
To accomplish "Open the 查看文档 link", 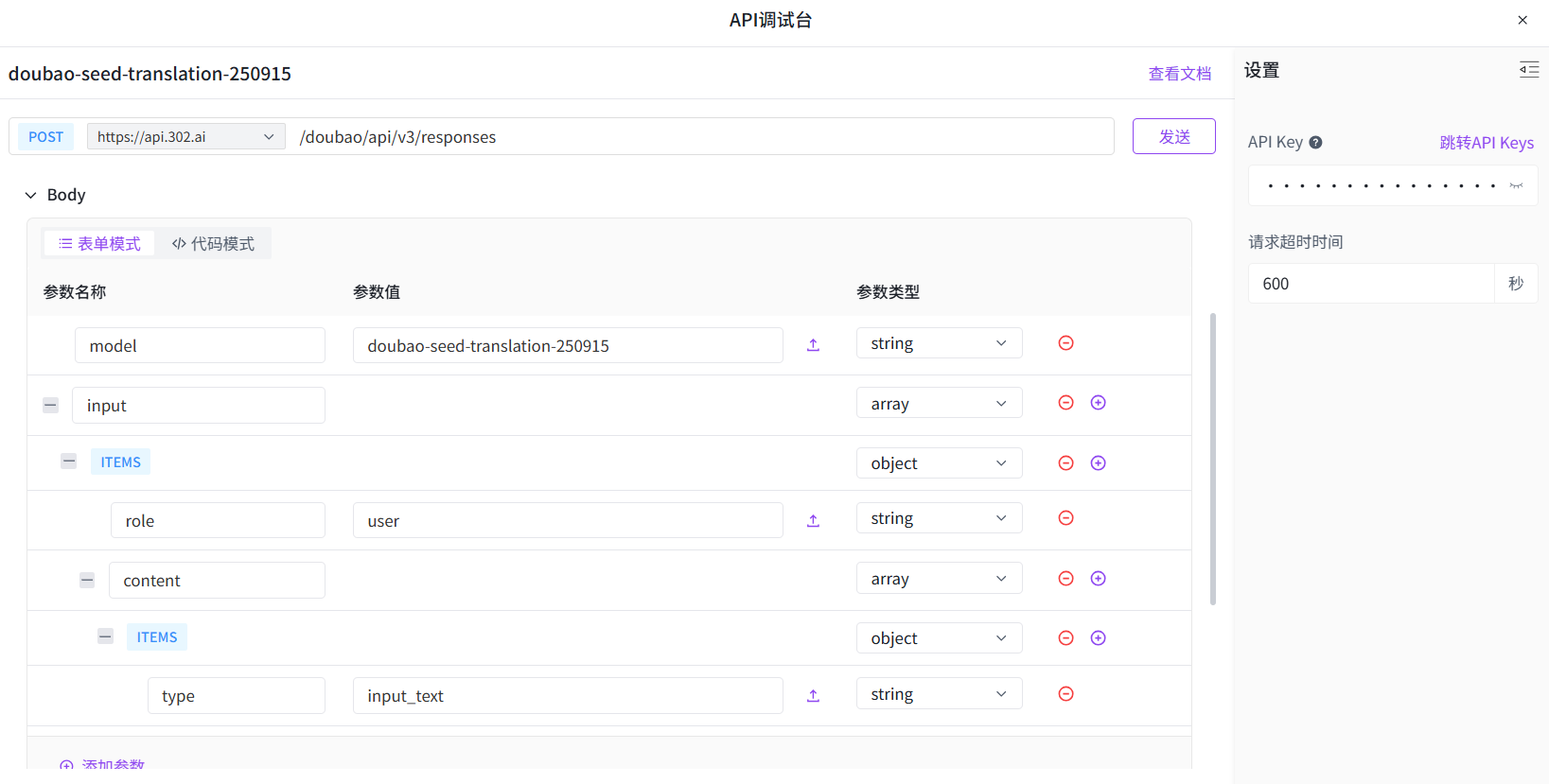I will pyautogui.click(x=1179, y=74).
